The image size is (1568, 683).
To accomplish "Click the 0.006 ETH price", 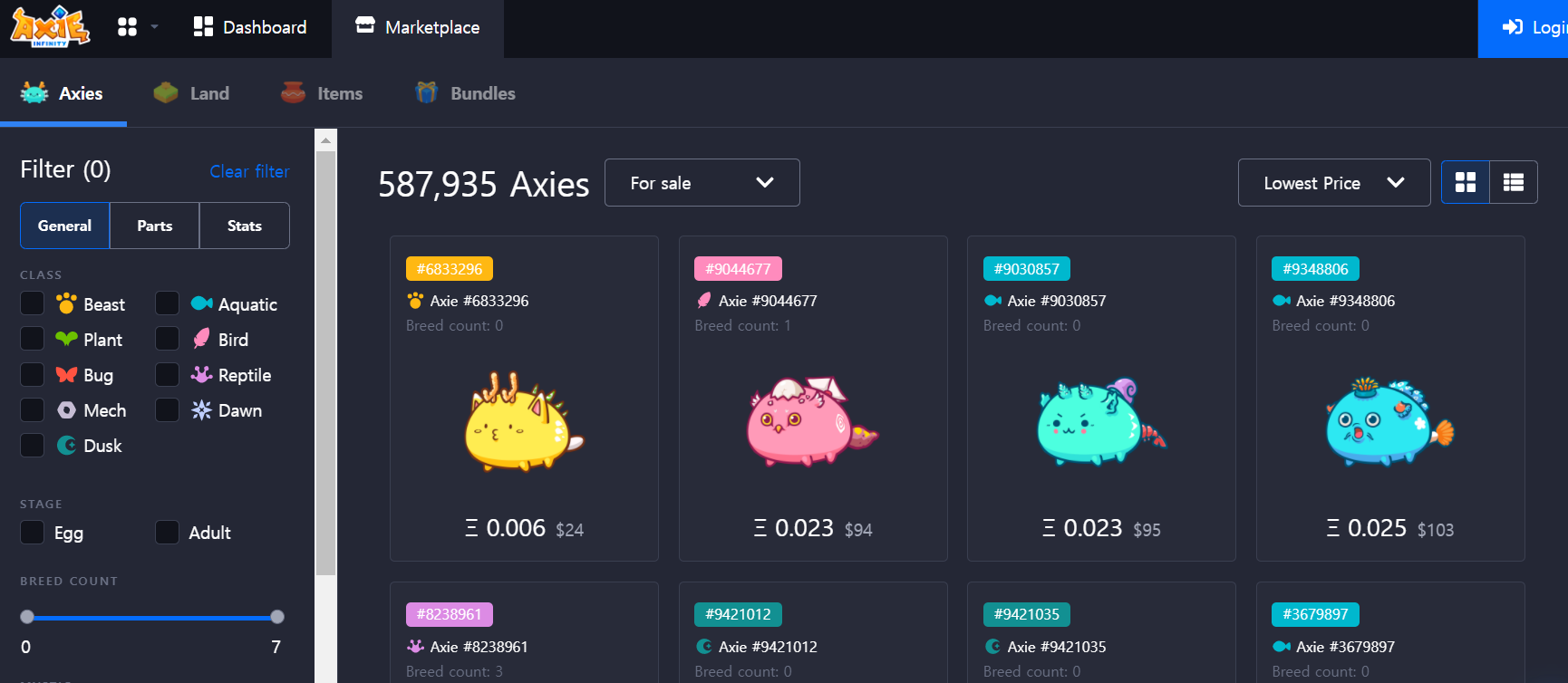I will [506, 528].
